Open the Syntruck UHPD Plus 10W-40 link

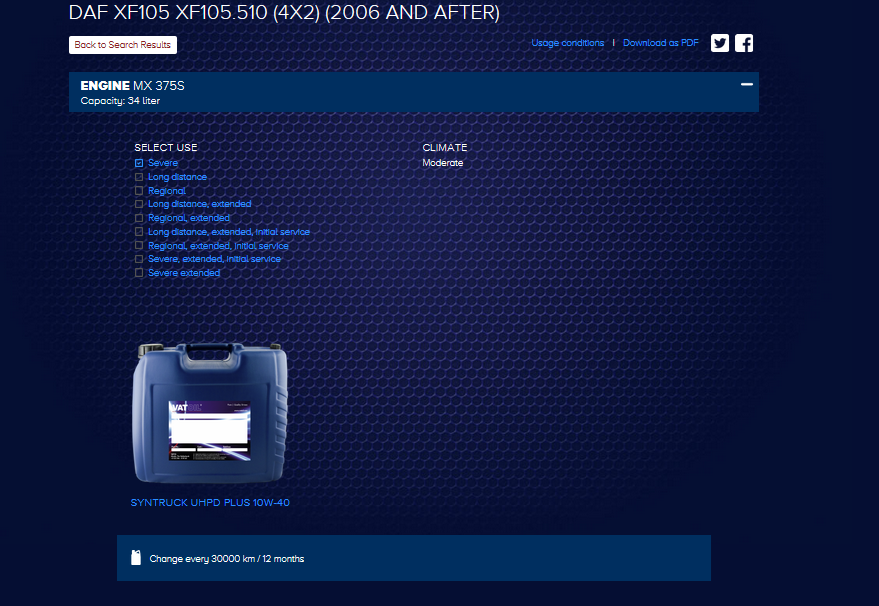click(x=210, y=503)
